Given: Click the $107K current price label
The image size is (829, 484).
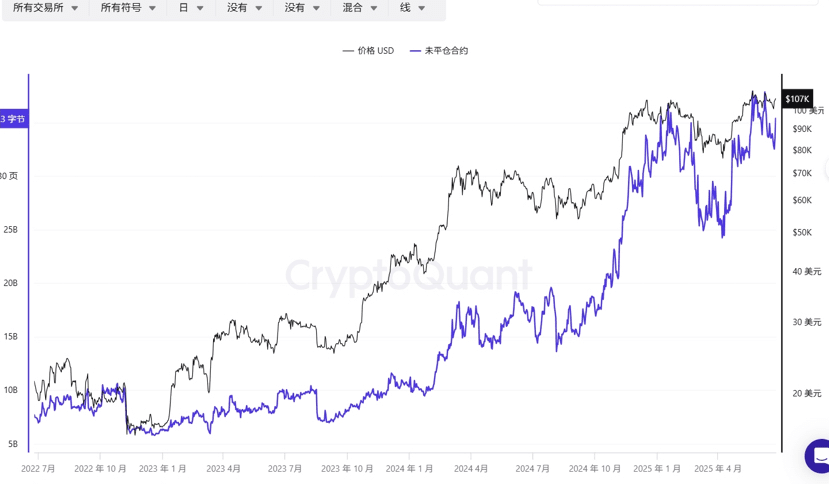Looking at the screenshot, I should coord(797,99).
